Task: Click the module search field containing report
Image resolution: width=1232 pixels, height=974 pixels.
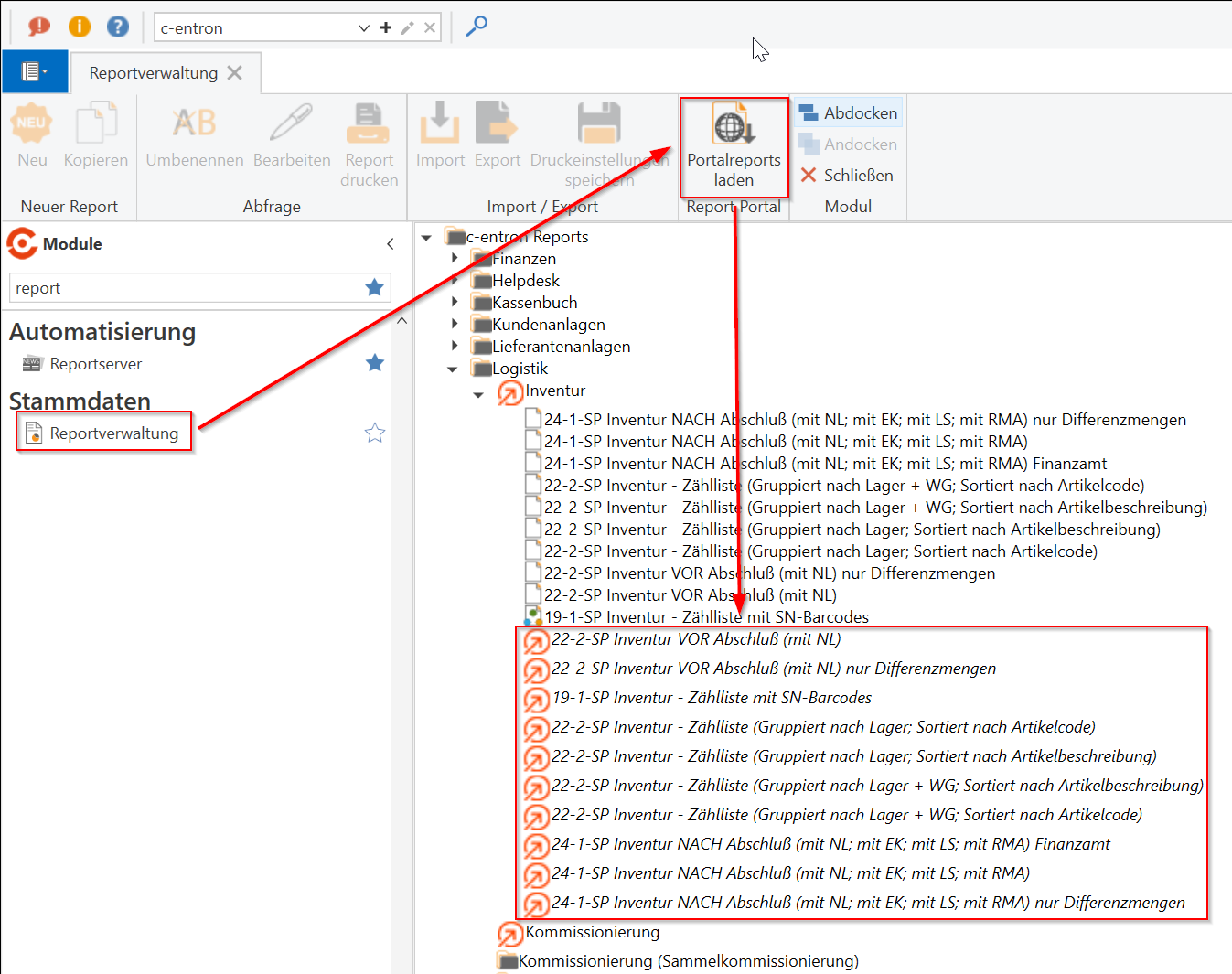Action: click(187, 288)
